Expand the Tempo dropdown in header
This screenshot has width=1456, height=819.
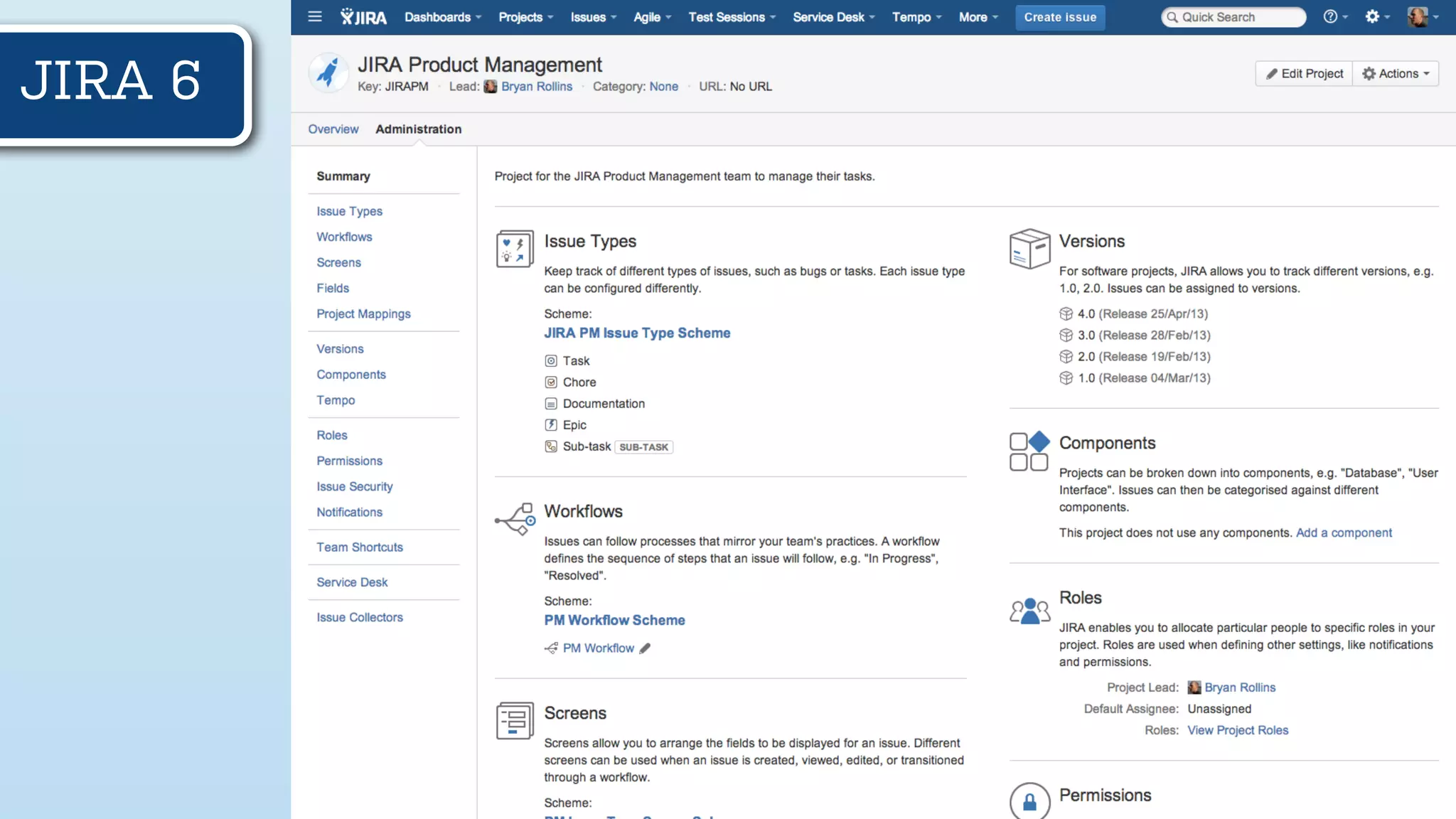(916, 17)
